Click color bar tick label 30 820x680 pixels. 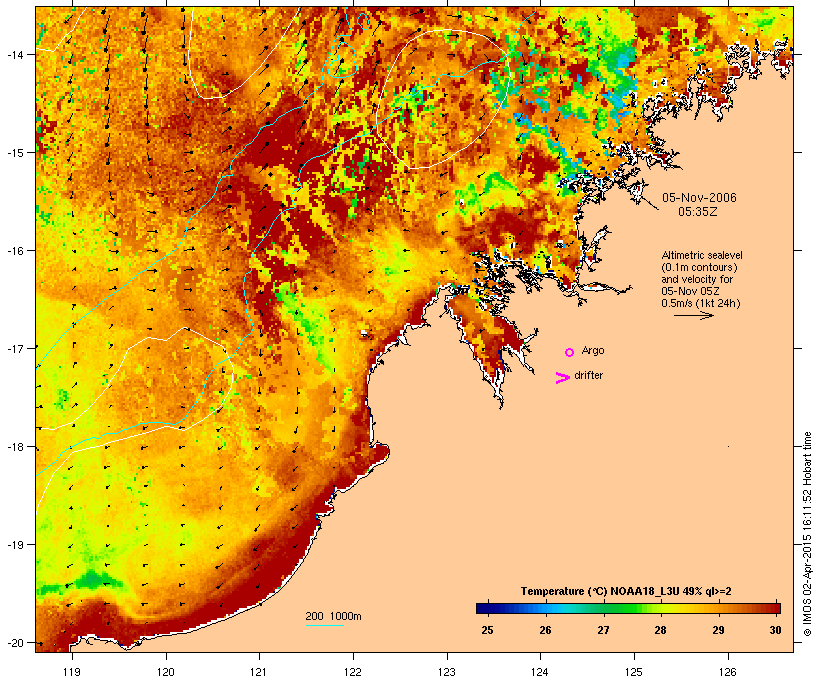point(776,630)
